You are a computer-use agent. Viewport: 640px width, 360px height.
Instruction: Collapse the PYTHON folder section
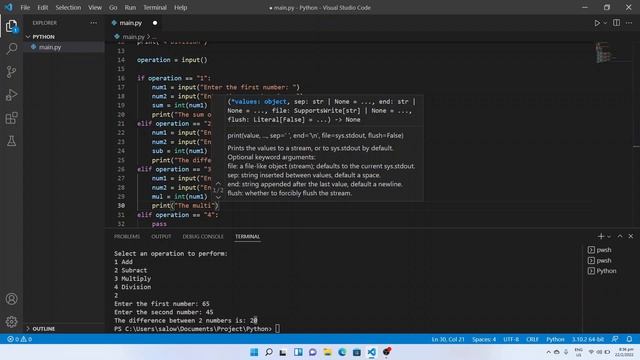[x=44, y=37]
